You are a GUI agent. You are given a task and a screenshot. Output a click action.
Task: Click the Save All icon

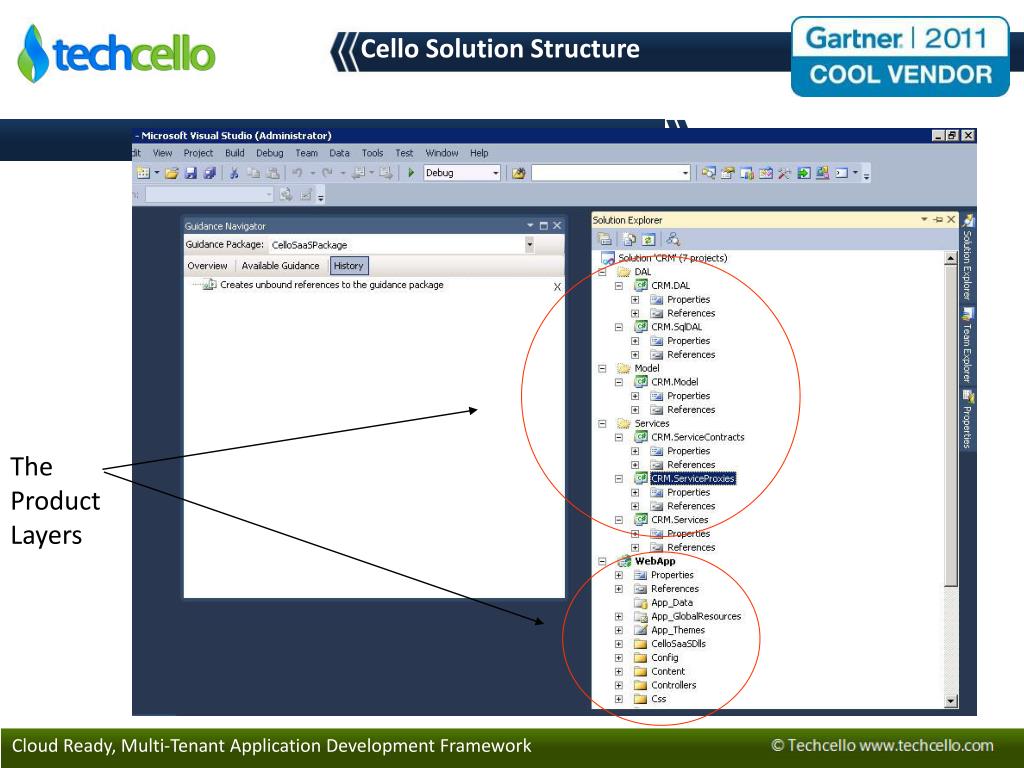click(210, 173)
